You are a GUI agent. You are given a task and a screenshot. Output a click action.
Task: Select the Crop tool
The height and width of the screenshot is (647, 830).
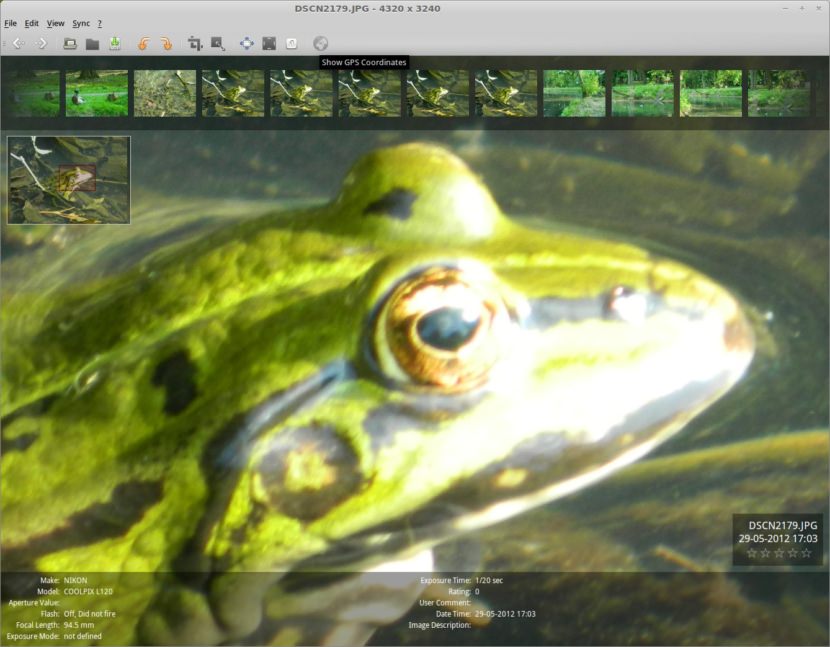pyautogui.click(x=194, y=43)
